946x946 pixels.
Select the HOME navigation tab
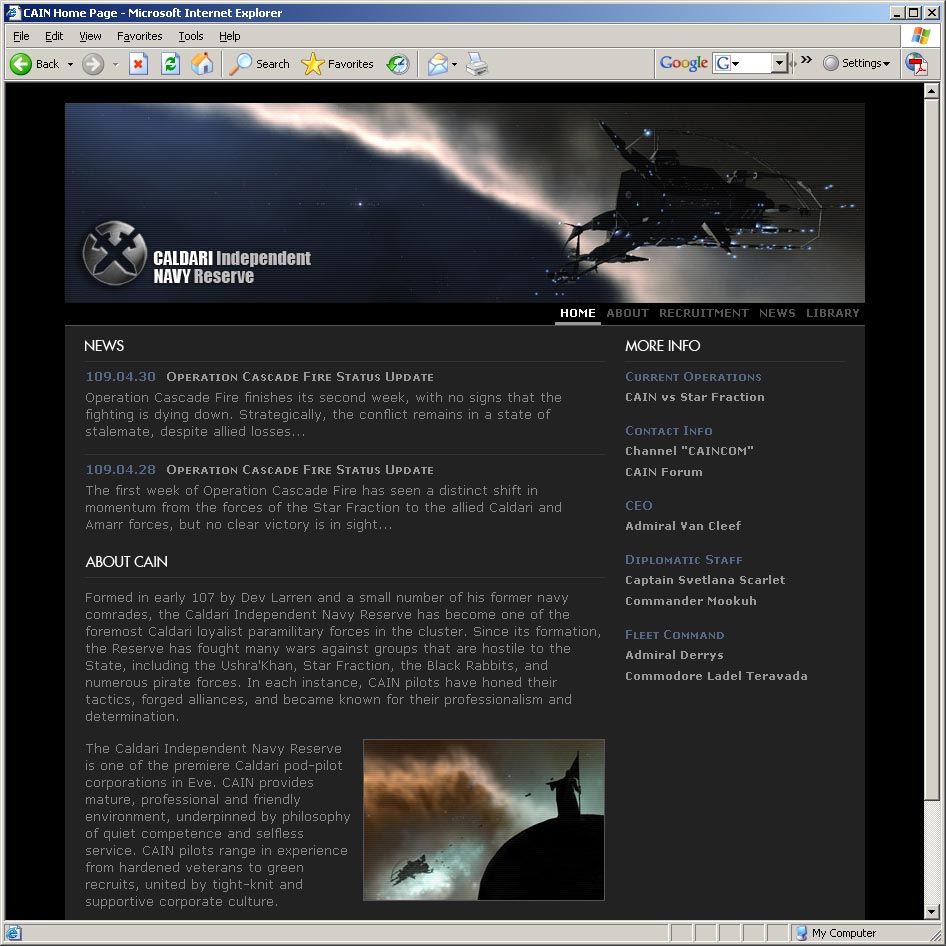click(x=577, y=313)
